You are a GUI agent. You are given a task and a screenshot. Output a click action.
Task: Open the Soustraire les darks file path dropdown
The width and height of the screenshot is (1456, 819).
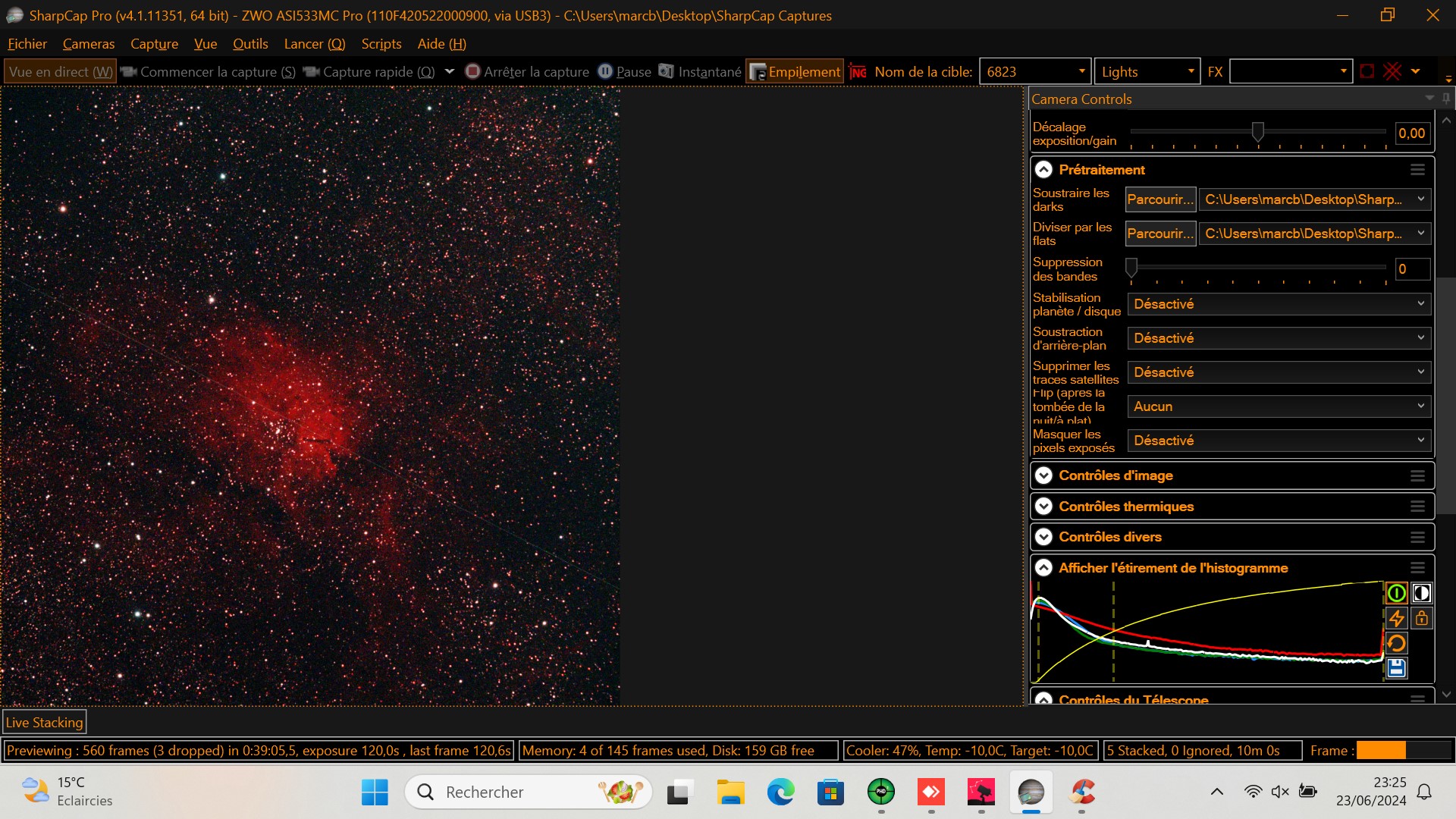tap(1315, 199)
